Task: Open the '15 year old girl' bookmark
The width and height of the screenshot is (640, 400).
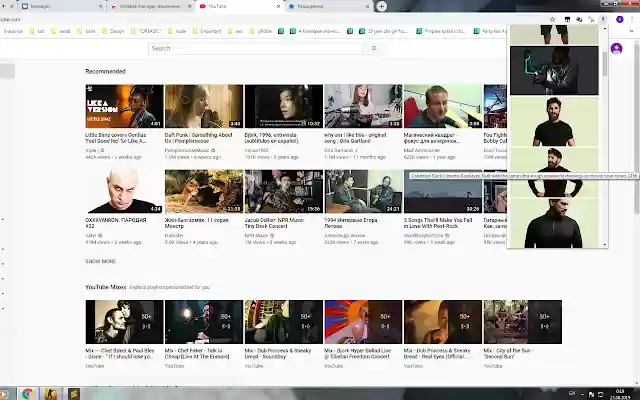Action: 383,31
